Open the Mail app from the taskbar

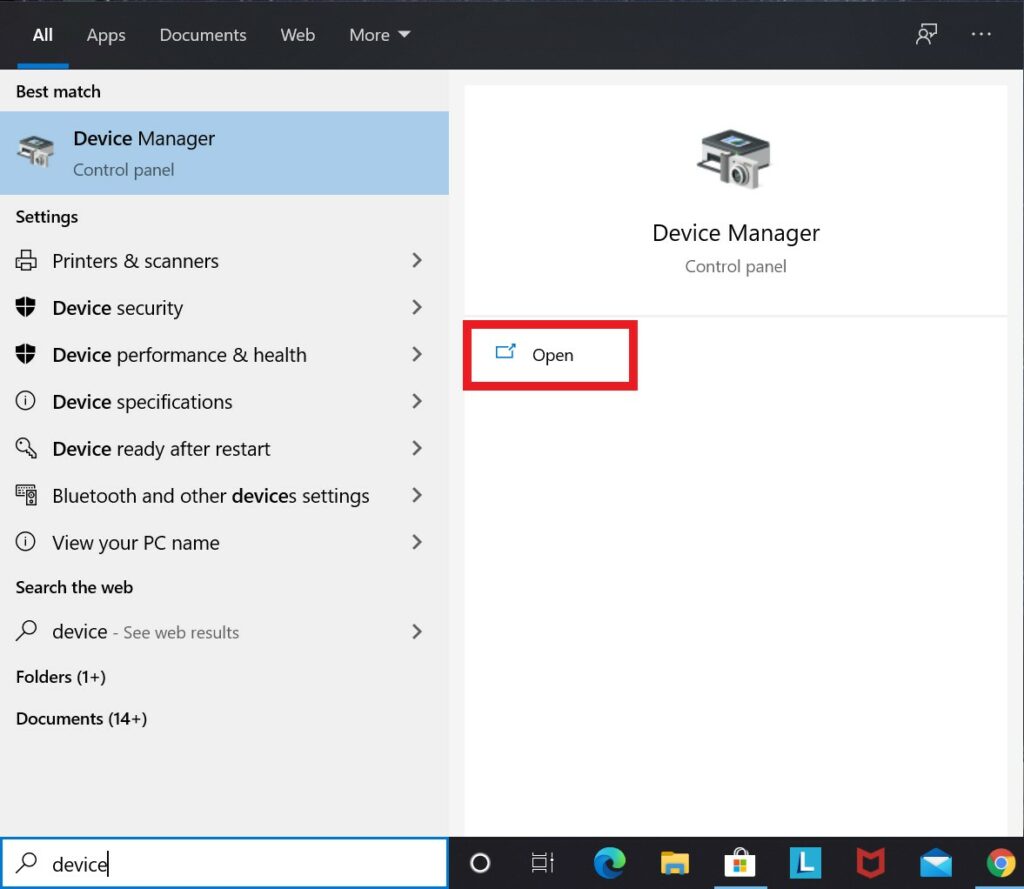tap(936, 863)
